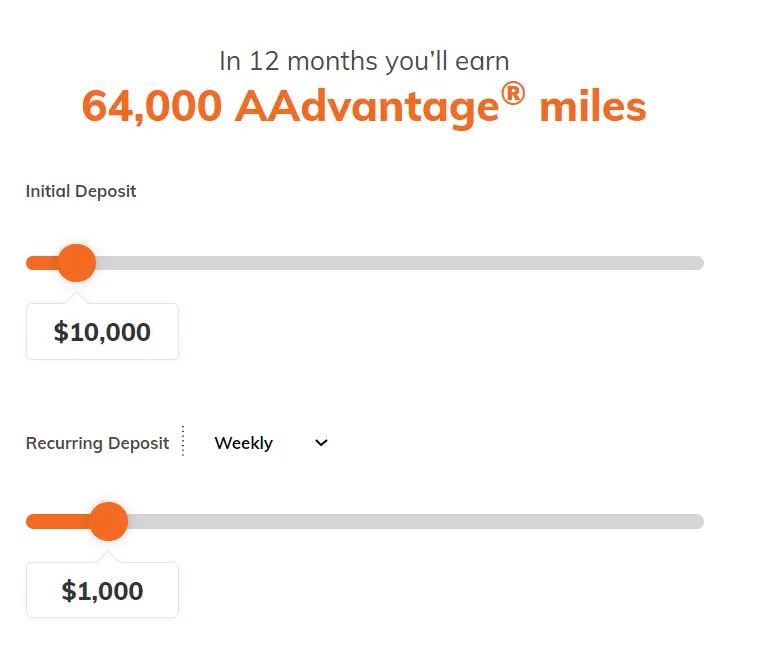The width and height of the screenshot is (763, 661).
Task: Open the Weekly frequency dropdown
Action: pyautogui.click(x=271, y=443)
